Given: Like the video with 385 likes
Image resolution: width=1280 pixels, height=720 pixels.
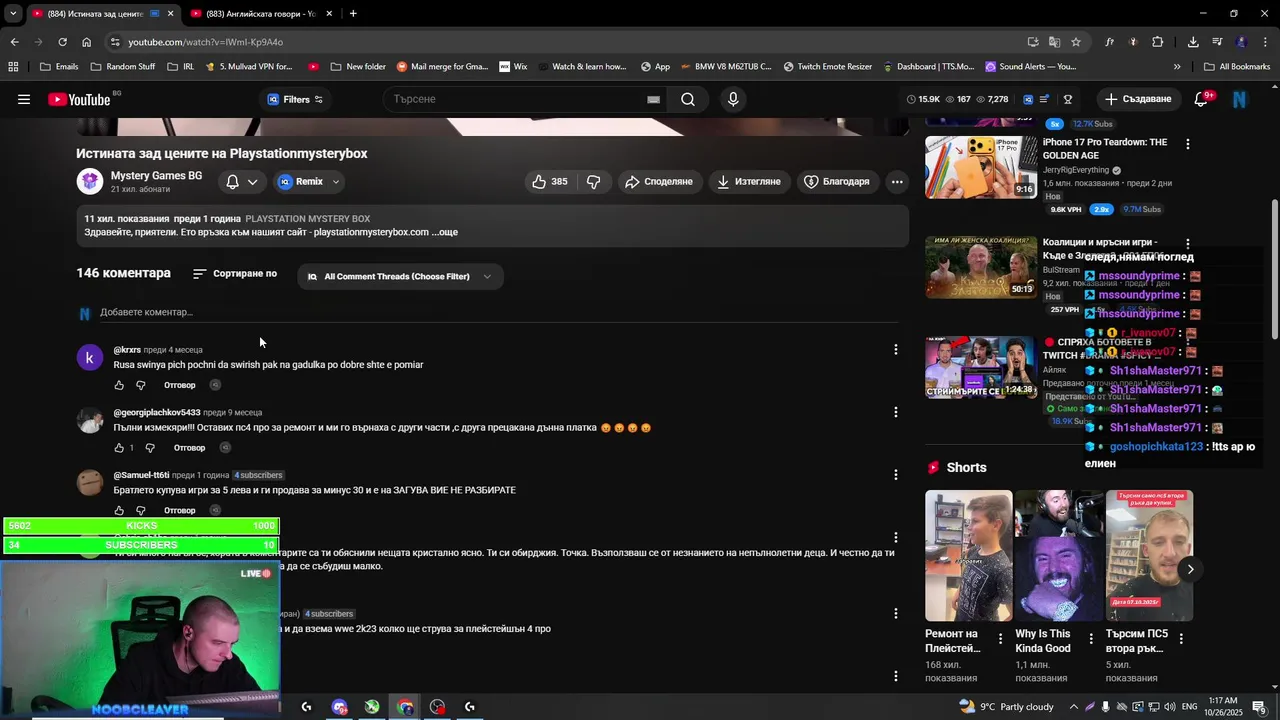Looking at the screenshot, I should pyautogui.click(x=550, y=181).
